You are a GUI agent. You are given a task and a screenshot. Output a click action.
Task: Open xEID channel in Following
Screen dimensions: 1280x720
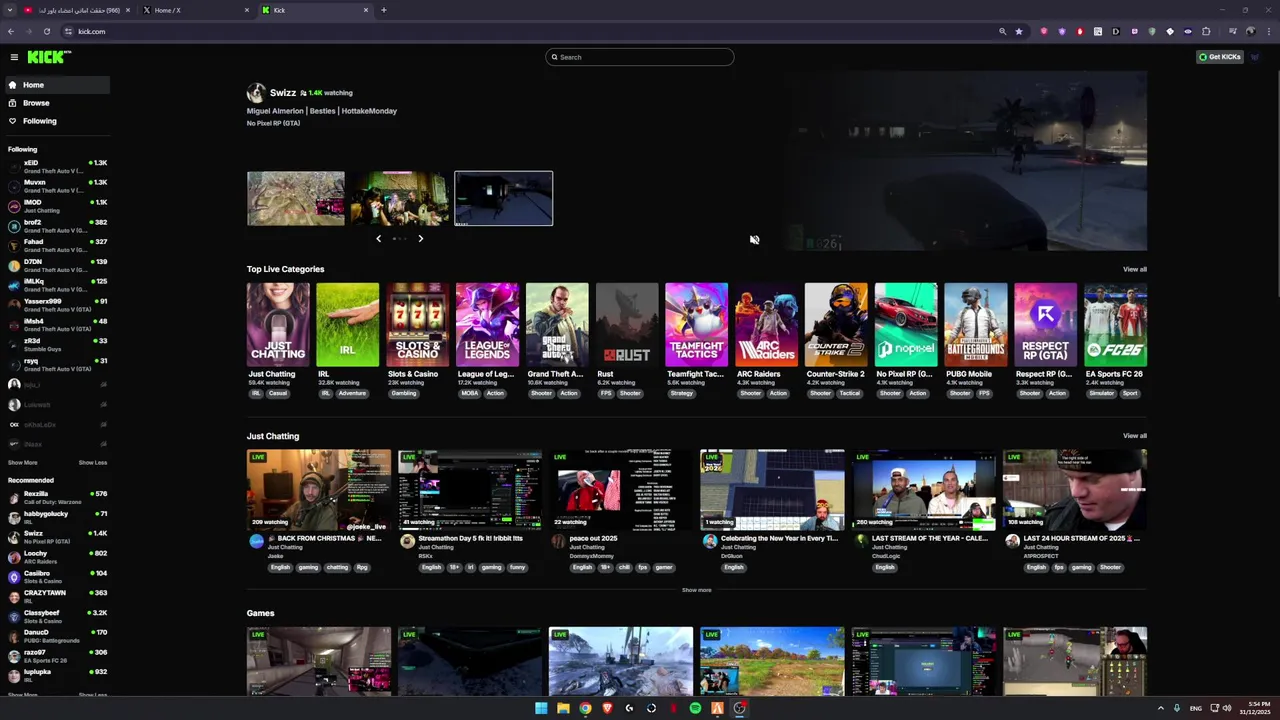click(56, 166)
